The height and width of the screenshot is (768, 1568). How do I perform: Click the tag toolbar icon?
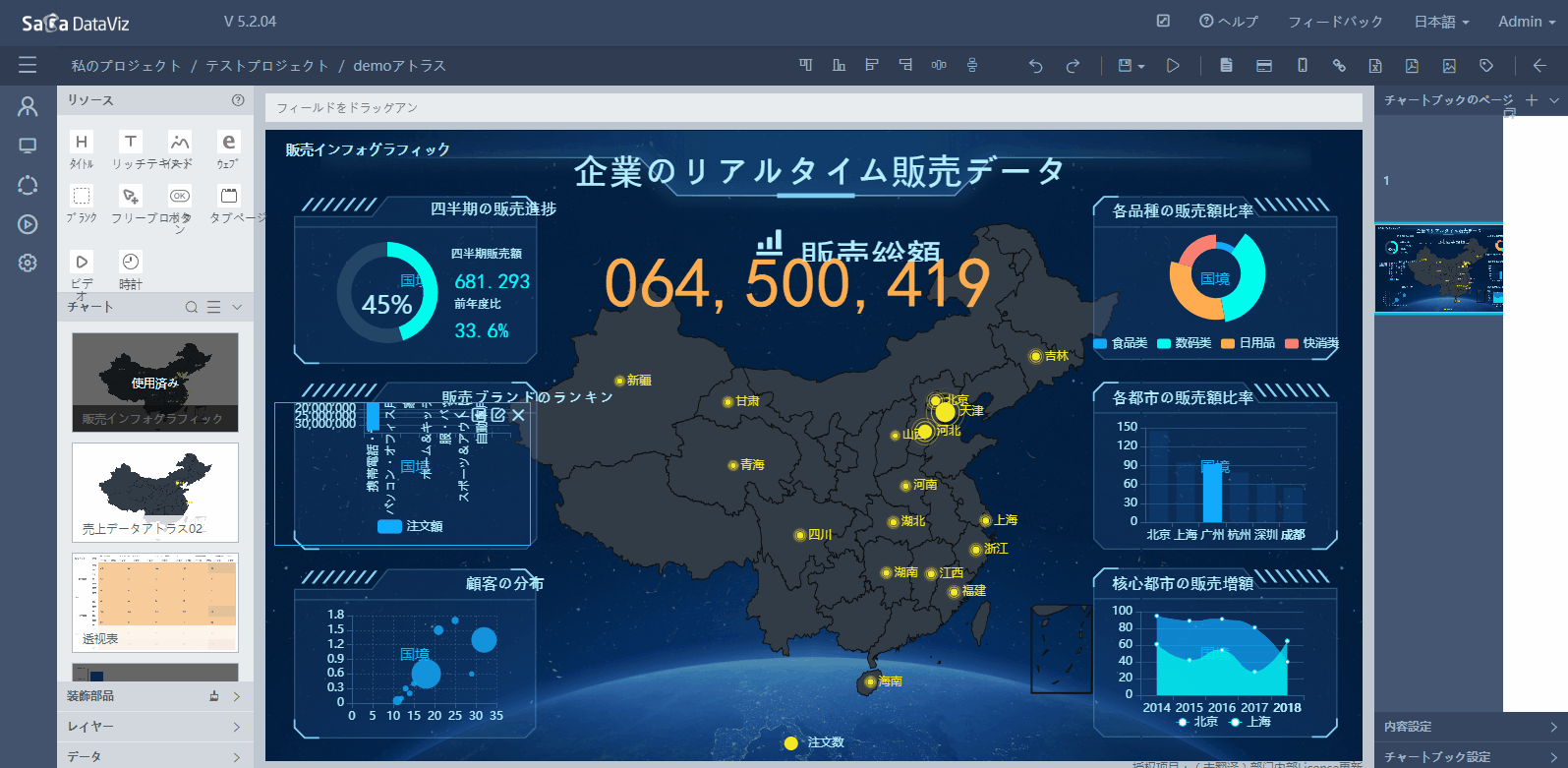coord(1486,65)
